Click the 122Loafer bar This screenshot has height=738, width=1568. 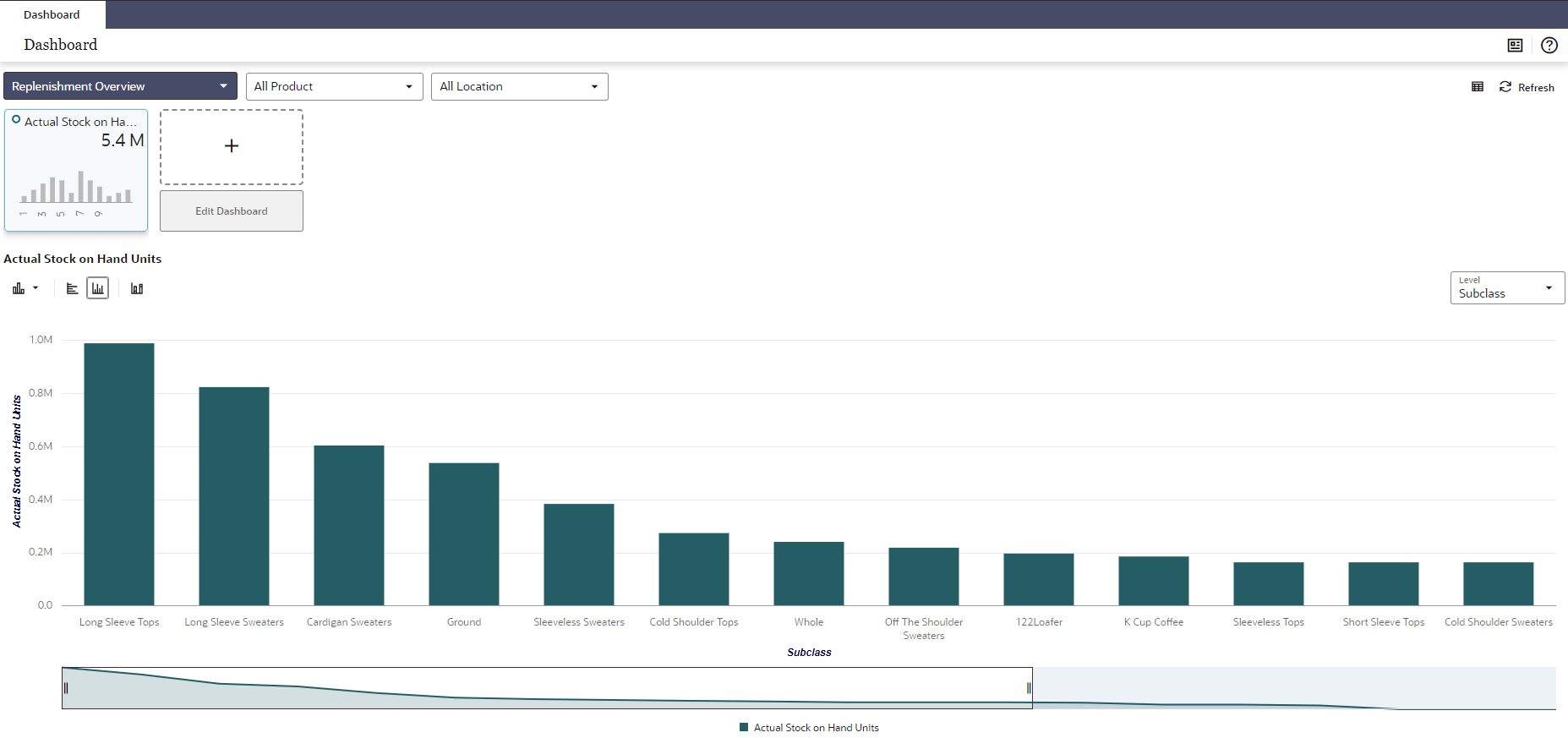[x=1039, y=580]
